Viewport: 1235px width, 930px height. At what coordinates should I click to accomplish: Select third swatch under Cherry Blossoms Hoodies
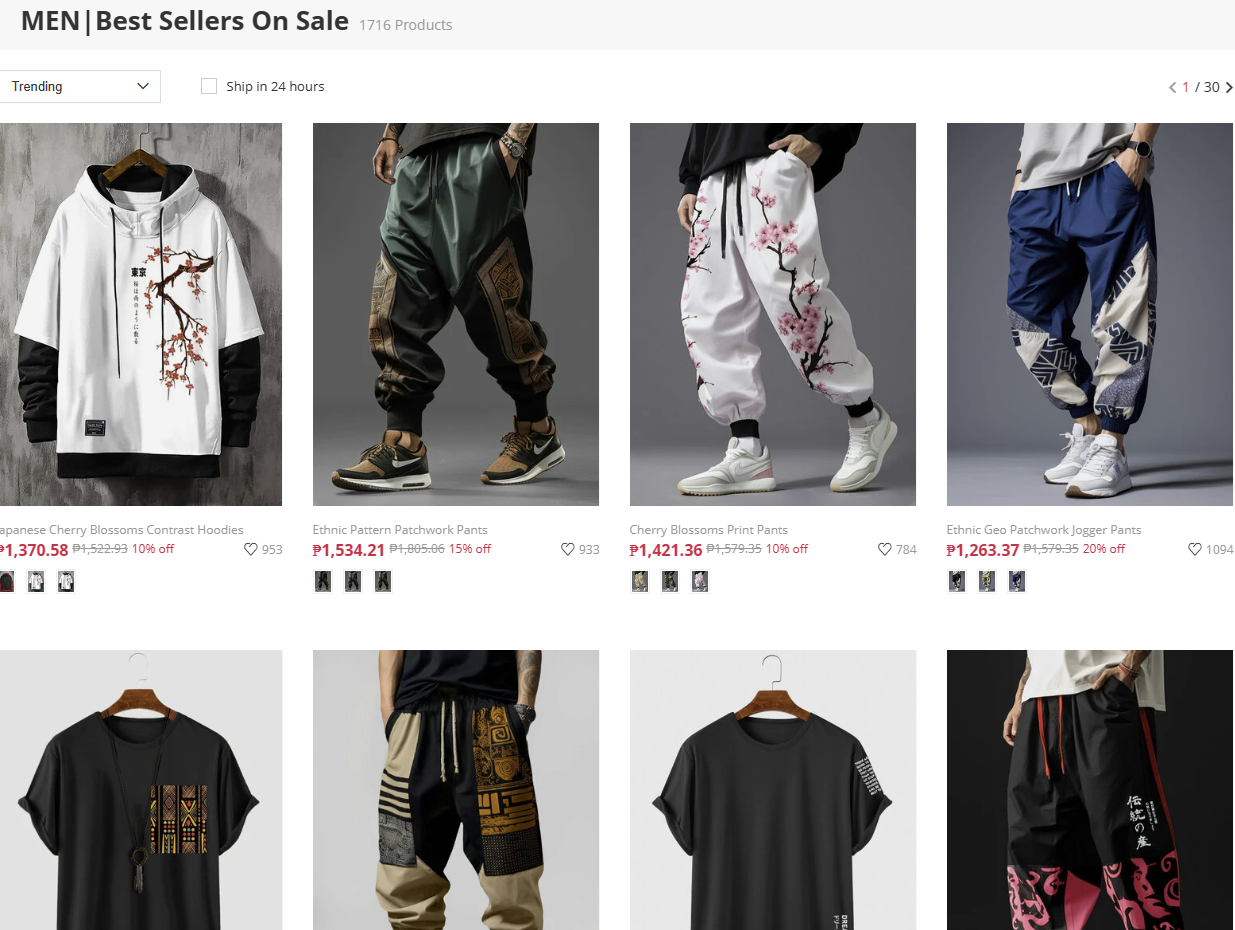[66, 581]
